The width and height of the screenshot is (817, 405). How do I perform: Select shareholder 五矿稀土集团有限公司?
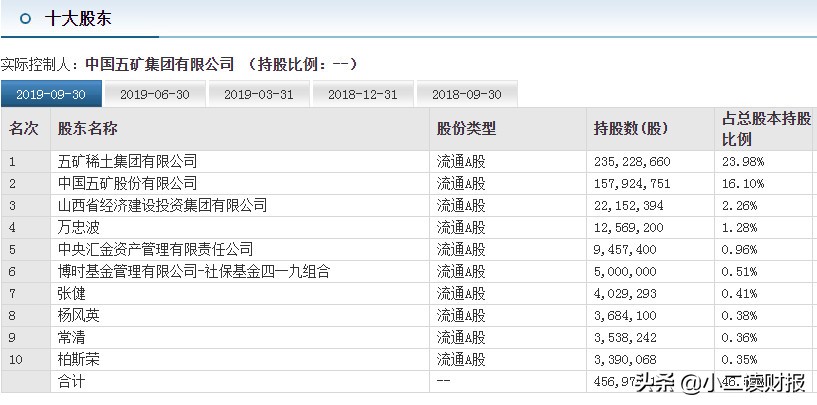(x=127, y=162)
